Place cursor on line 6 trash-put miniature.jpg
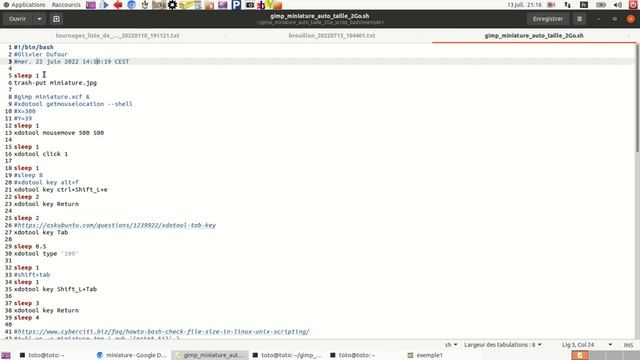The height and width of the screenshot is (360, 640). (56, 83)
